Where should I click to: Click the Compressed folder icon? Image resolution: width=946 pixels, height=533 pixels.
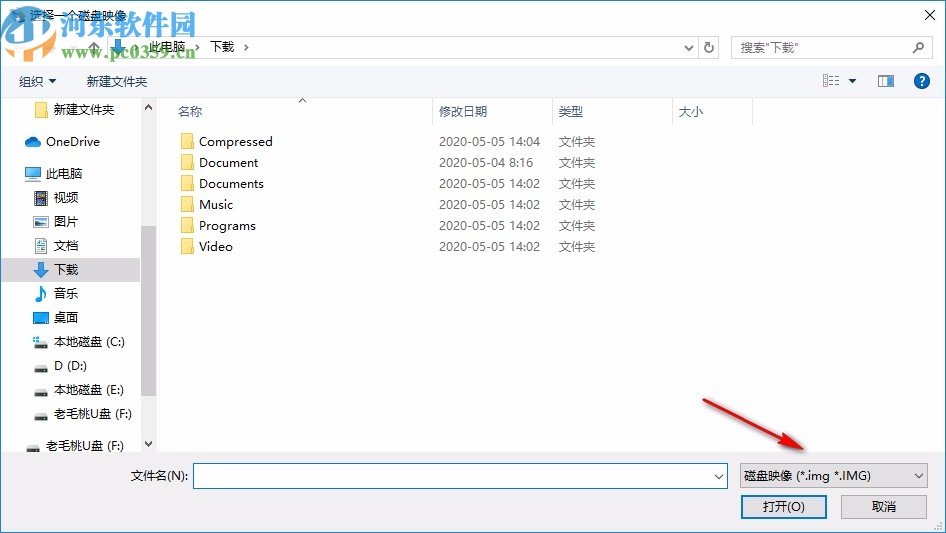point(187,141)
